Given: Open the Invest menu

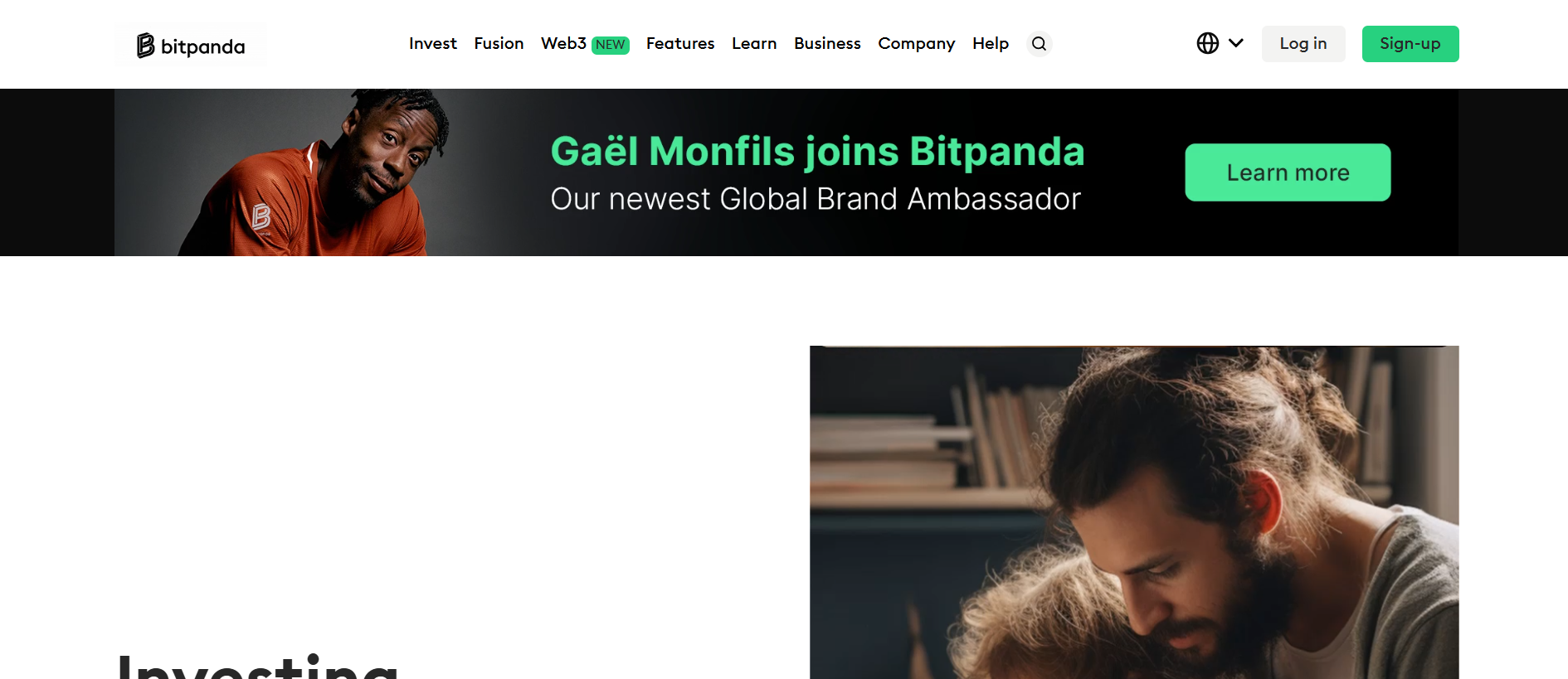Looking at the screenshot, I should click(x=433, y=43).
